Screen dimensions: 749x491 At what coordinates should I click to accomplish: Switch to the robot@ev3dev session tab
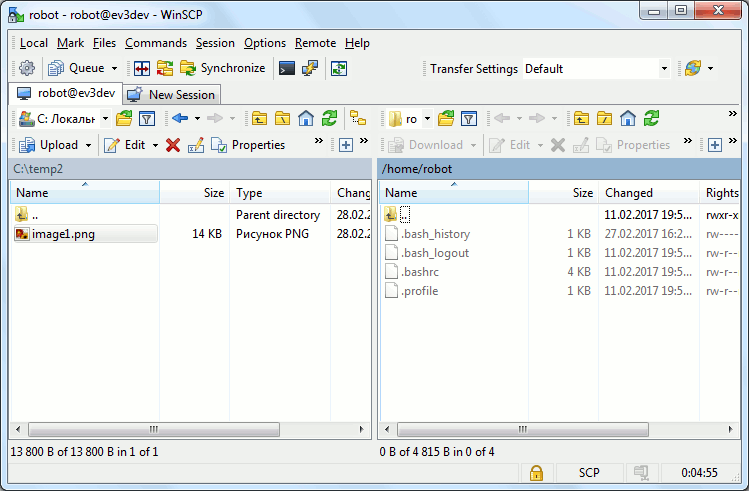point(66,93)
